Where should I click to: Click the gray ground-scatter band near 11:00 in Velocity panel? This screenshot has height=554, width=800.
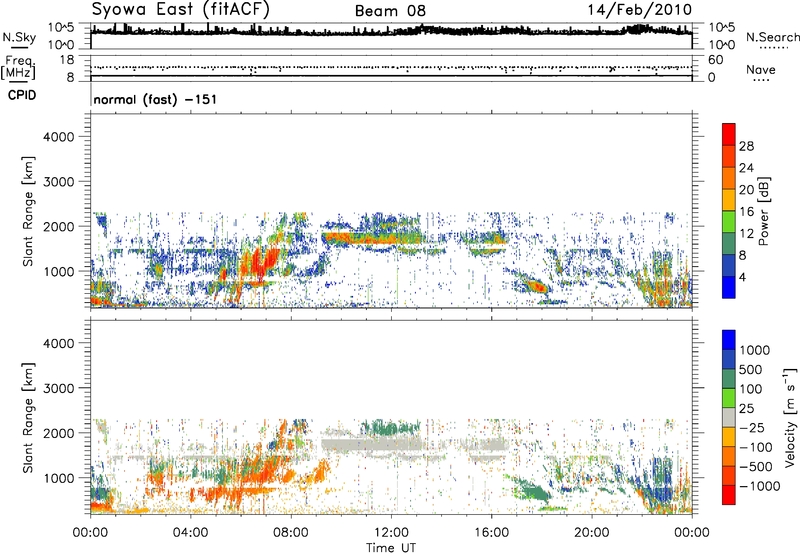click(x=370, y=443)
